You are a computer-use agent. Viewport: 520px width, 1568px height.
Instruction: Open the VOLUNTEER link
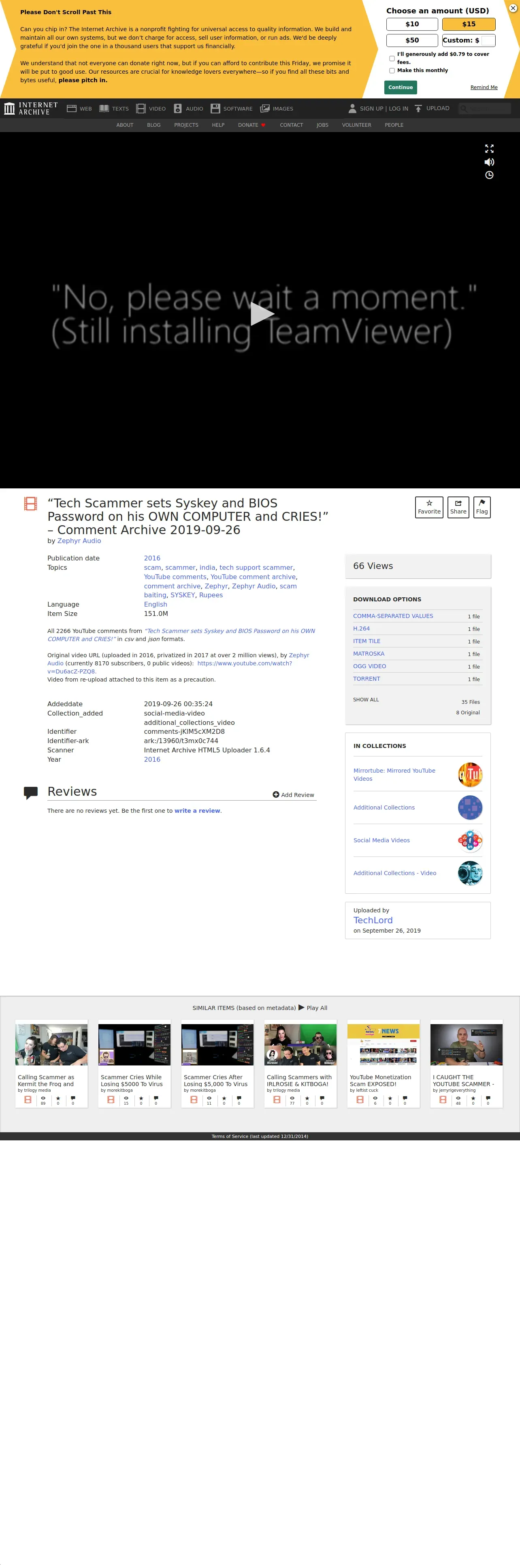click(x=356, y=126)
